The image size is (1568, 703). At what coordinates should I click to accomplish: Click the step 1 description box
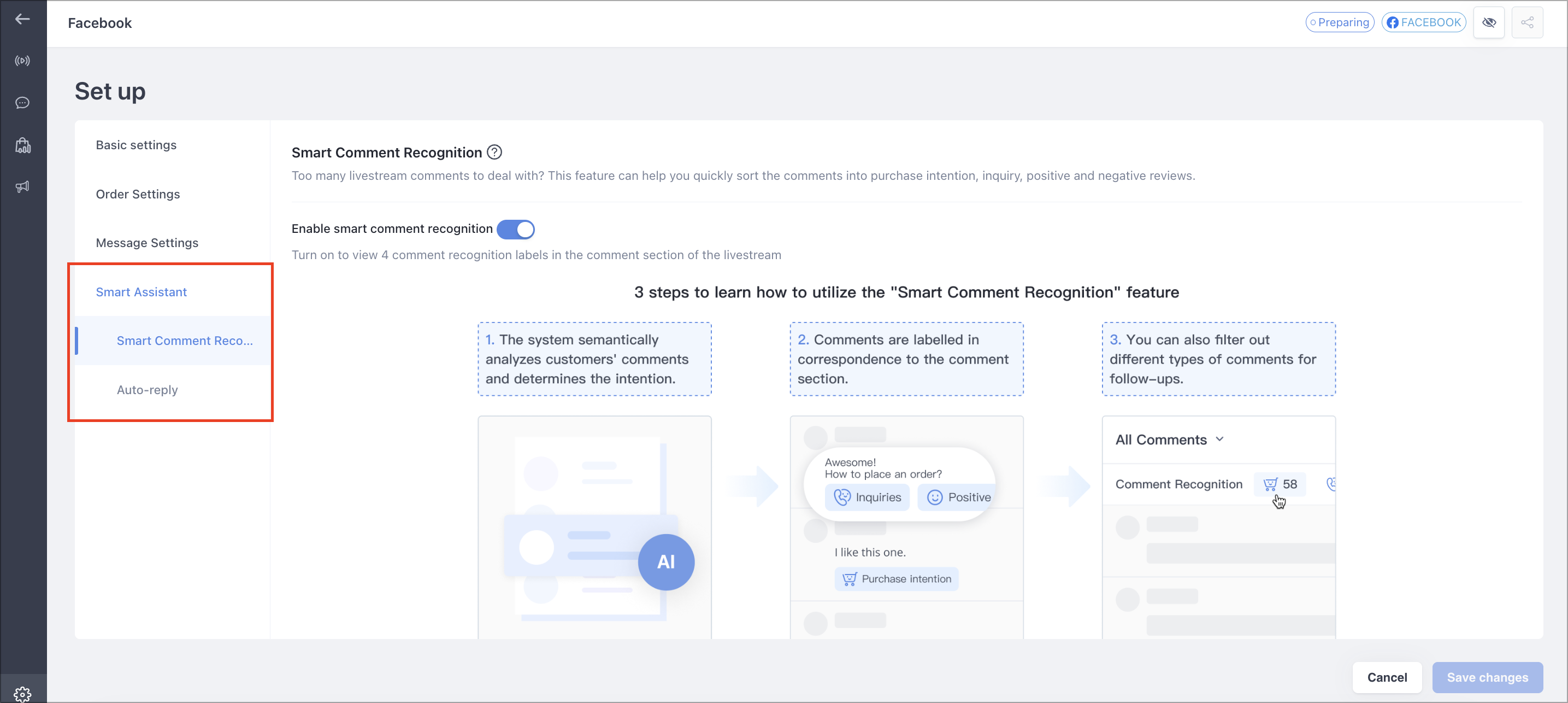pyautogui.click(x=594, y=359)
